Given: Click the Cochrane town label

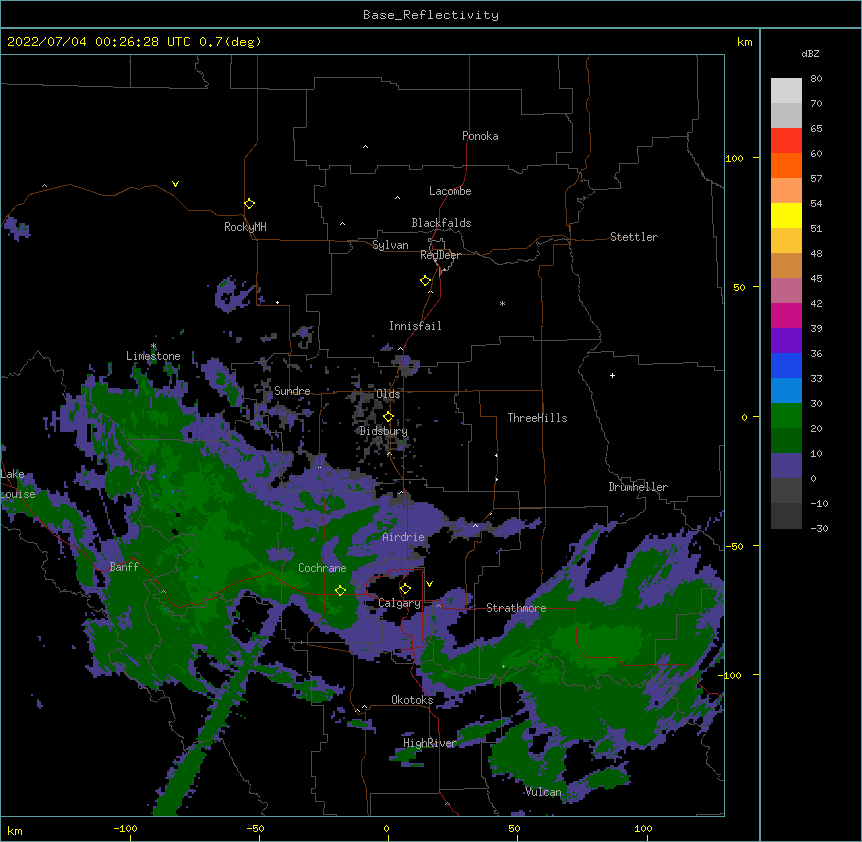Looking at the screenshot, I should 322,568.
